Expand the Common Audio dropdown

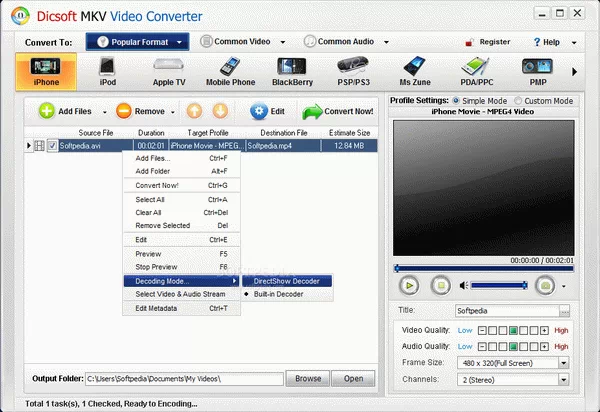coord(386,42)
